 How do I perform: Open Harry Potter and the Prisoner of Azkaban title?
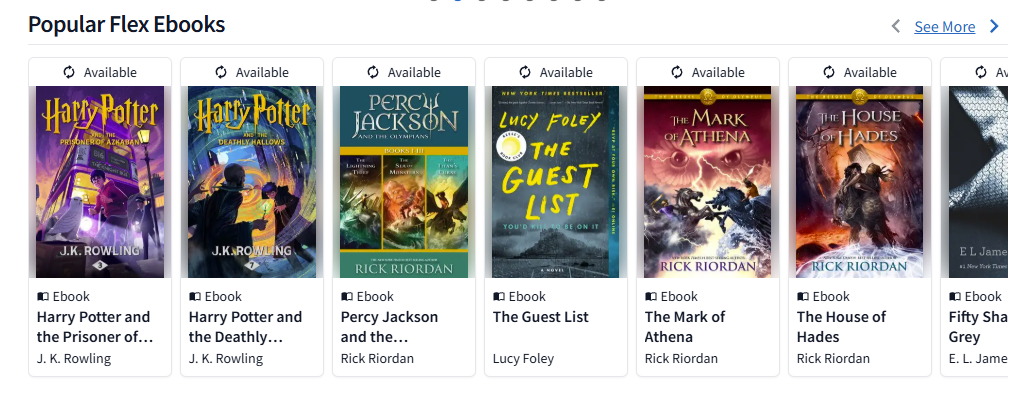(x=95, y=327)
